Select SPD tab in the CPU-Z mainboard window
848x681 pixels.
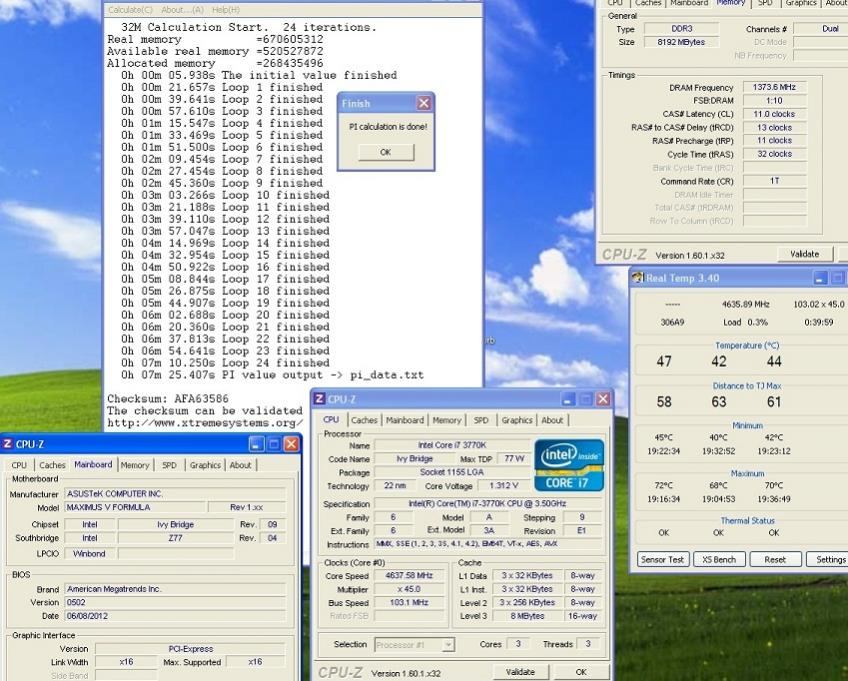coord(169,465)
